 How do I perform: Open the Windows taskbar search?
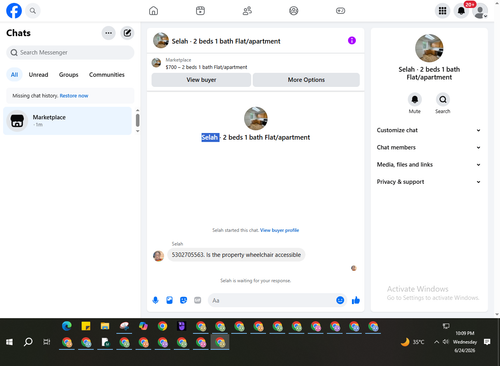pos(28,342)
